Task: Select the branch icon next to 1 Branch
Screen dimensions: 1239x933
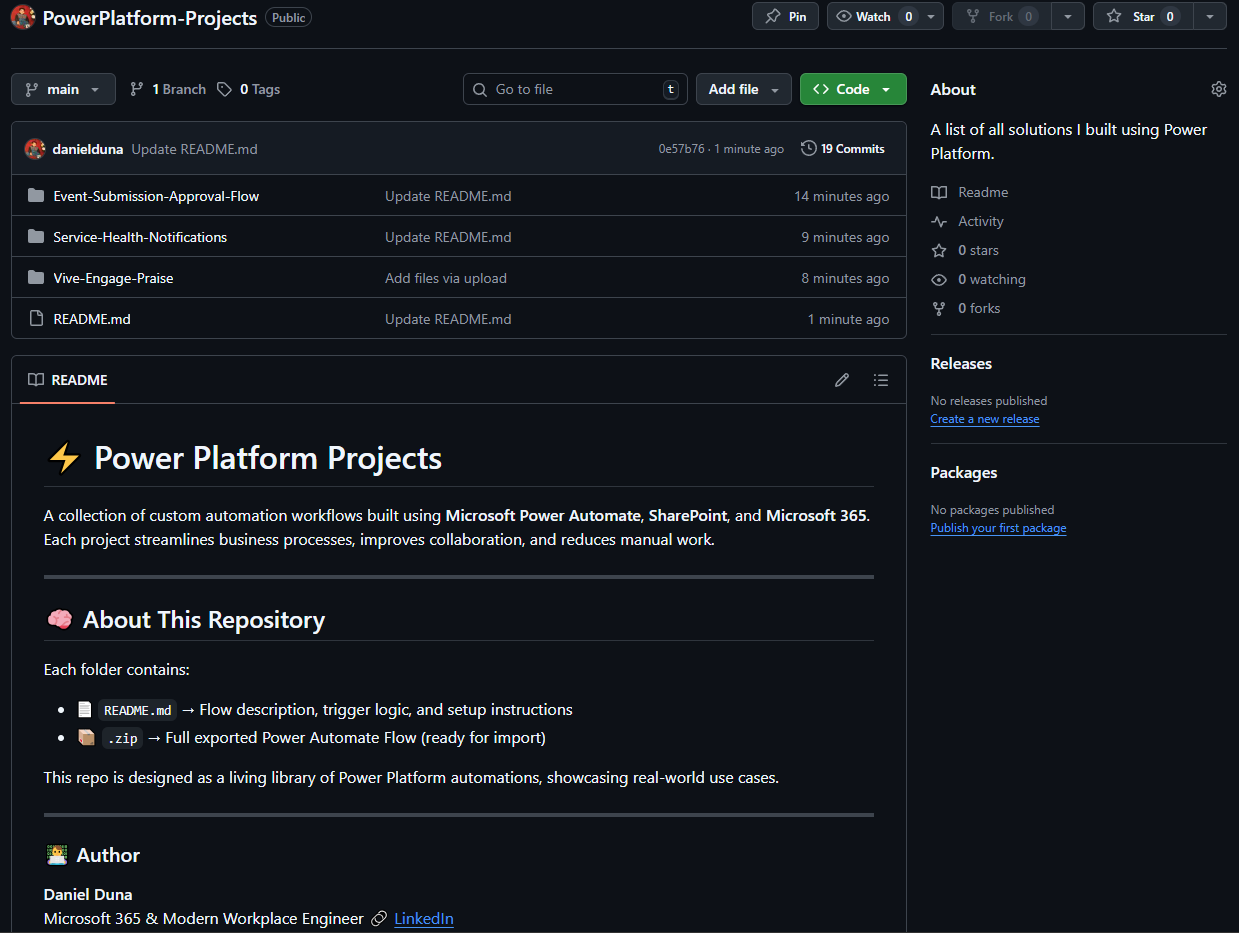Action: tap(137, 89)
